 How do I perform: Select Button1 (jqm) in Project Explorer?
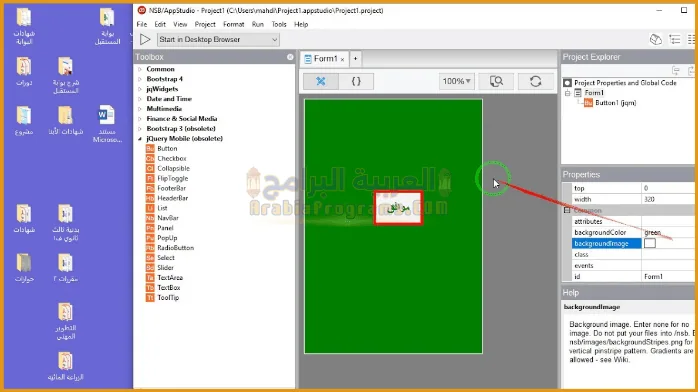(x=615, y=103)
